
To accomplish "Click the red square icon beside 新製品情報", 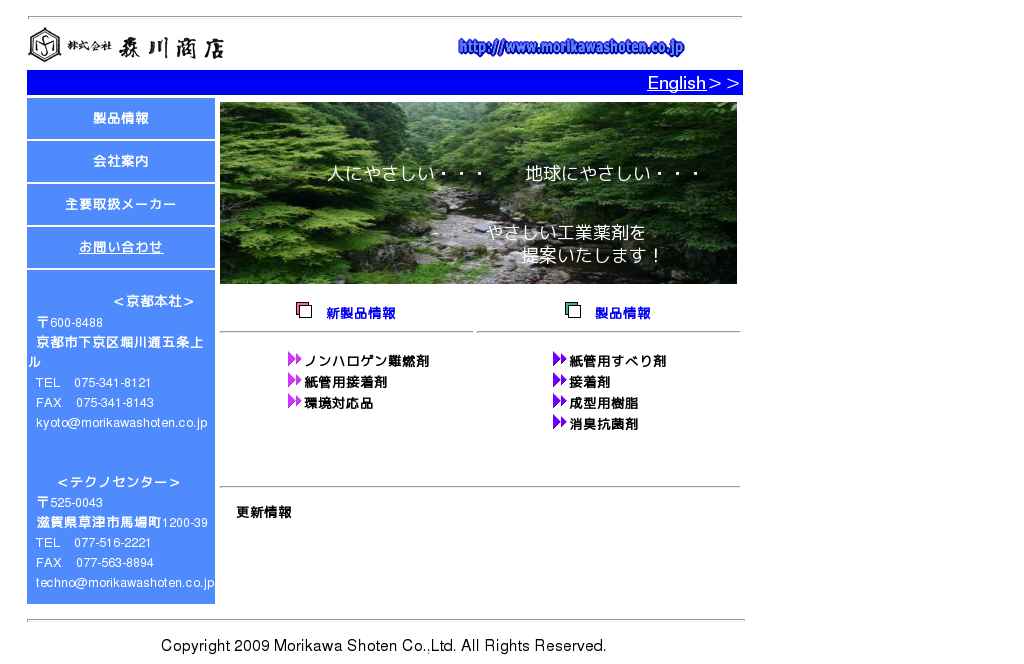I will pos(304,311).
